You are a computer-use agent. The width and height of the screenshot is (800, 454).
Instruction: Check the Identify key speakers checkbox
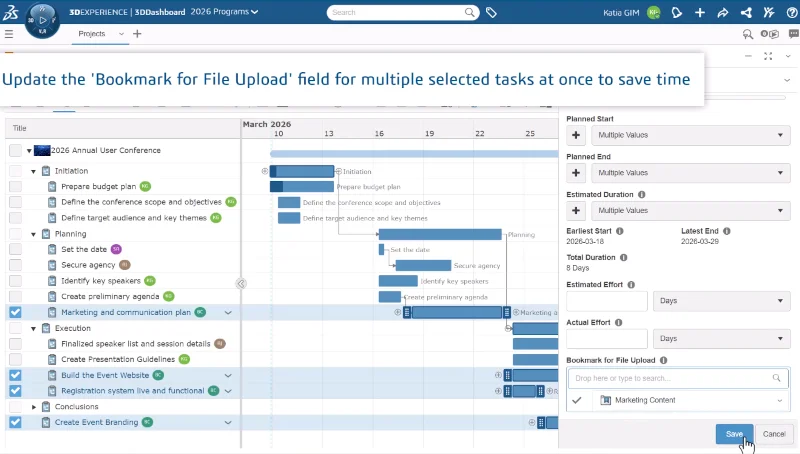point(15,281)
